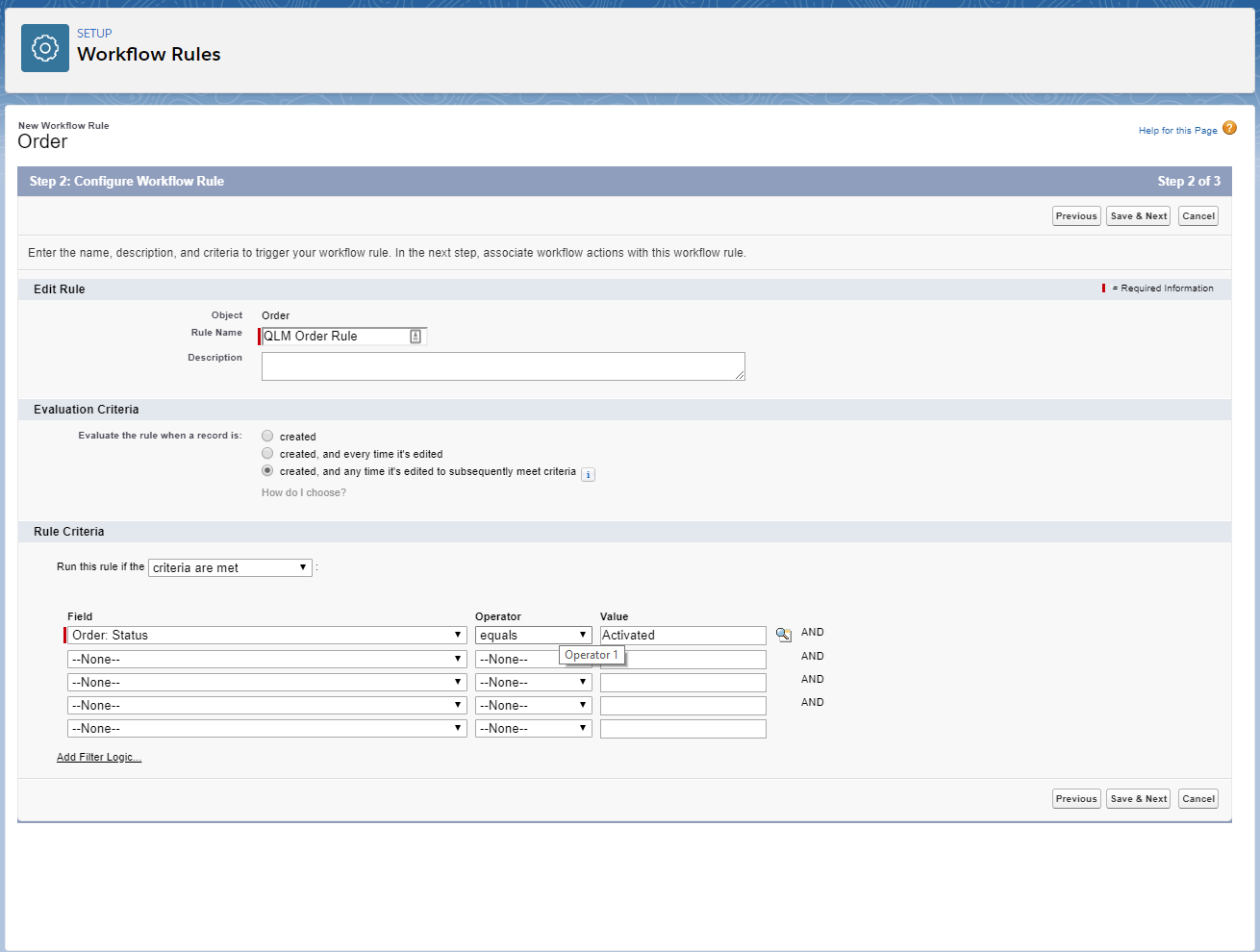Select 'created, and every time it's edited'
The width and height of the screenshot is (1260, 952).
pyautogui.click(x=267, y=453)
